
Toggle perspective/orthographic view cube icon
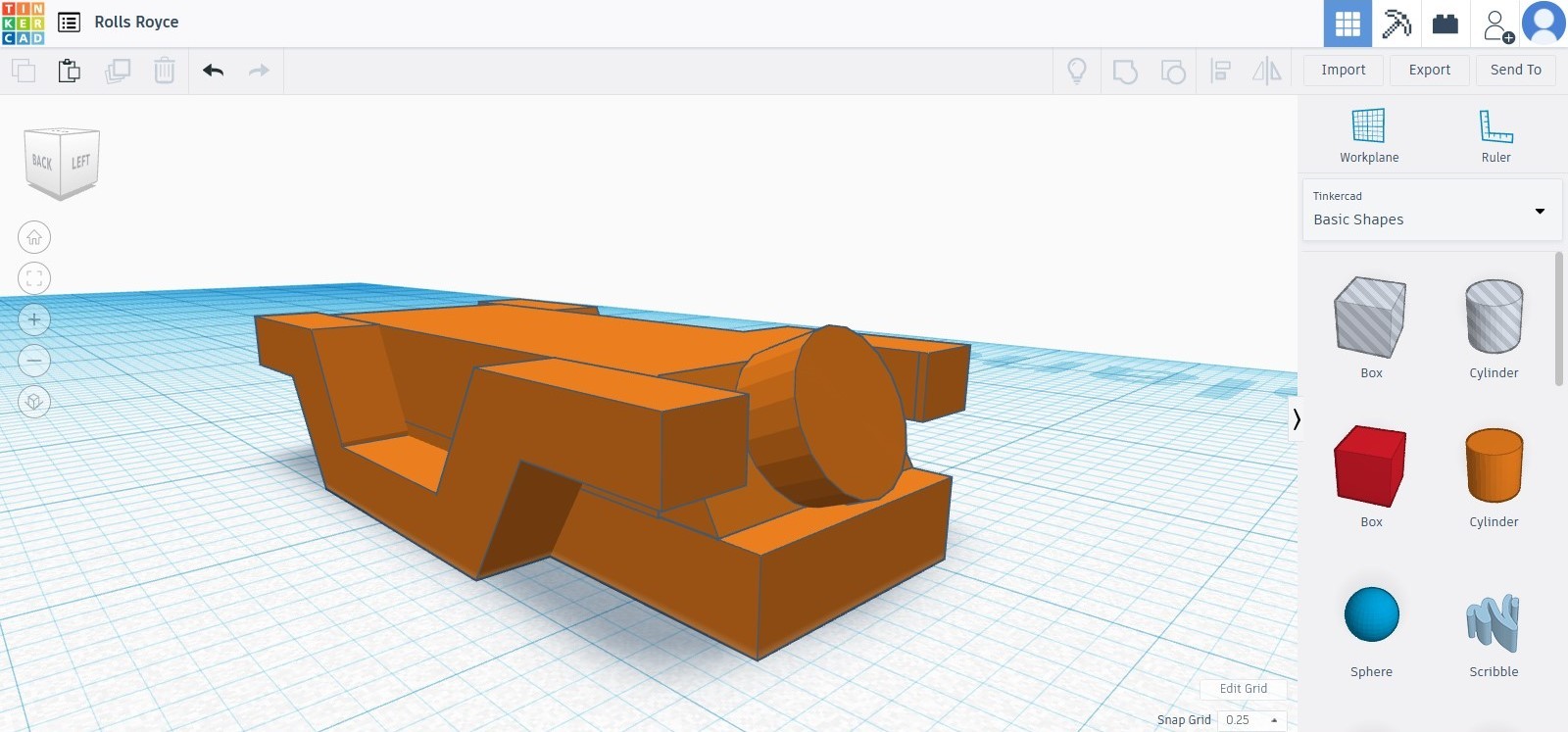[34, 402]
